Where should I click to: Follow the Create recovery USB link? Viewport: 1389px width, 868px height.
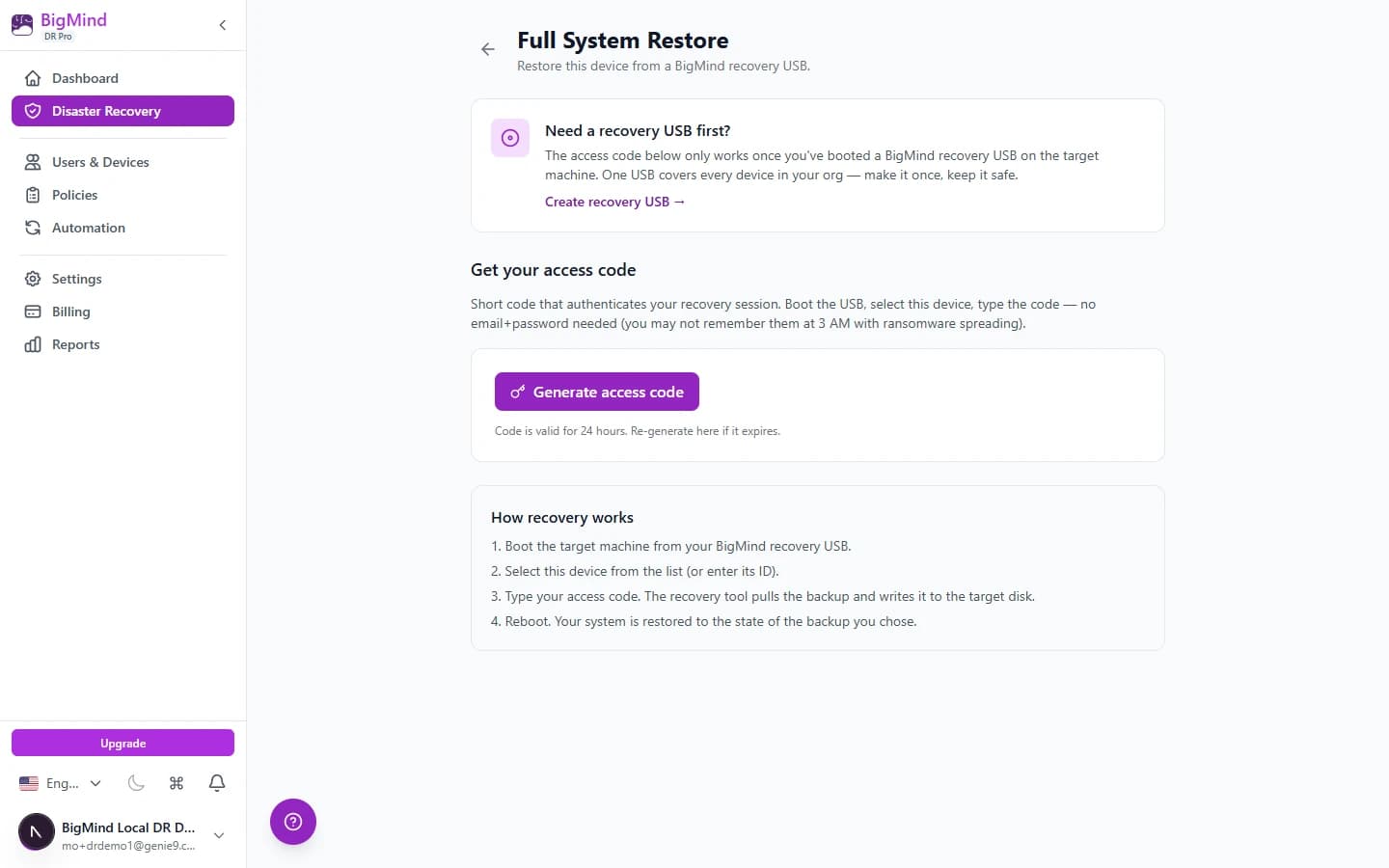(x=614, y=202)
